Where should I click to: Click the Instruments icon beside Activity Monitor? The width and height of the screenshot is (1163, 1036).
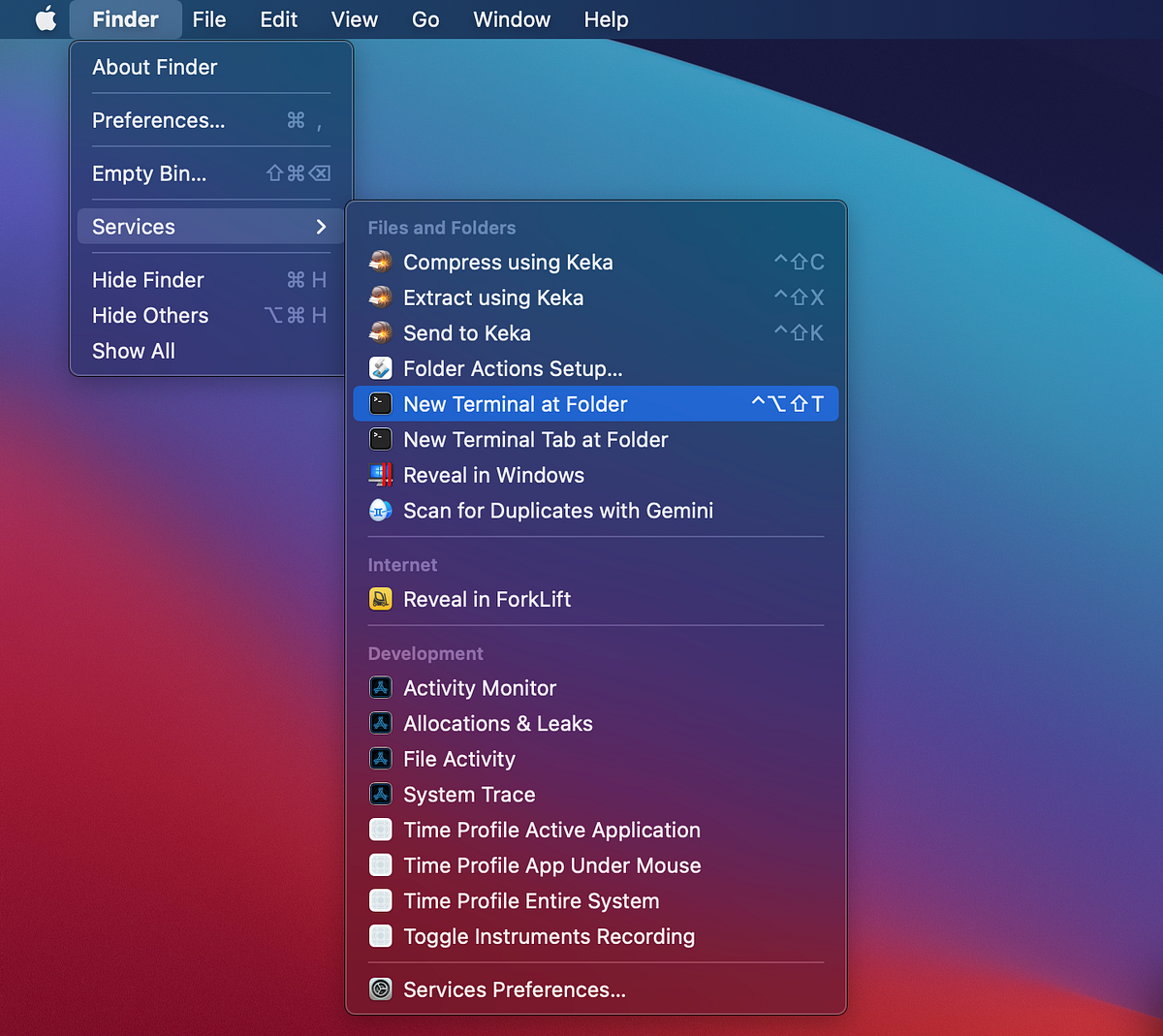click(381, 688)
